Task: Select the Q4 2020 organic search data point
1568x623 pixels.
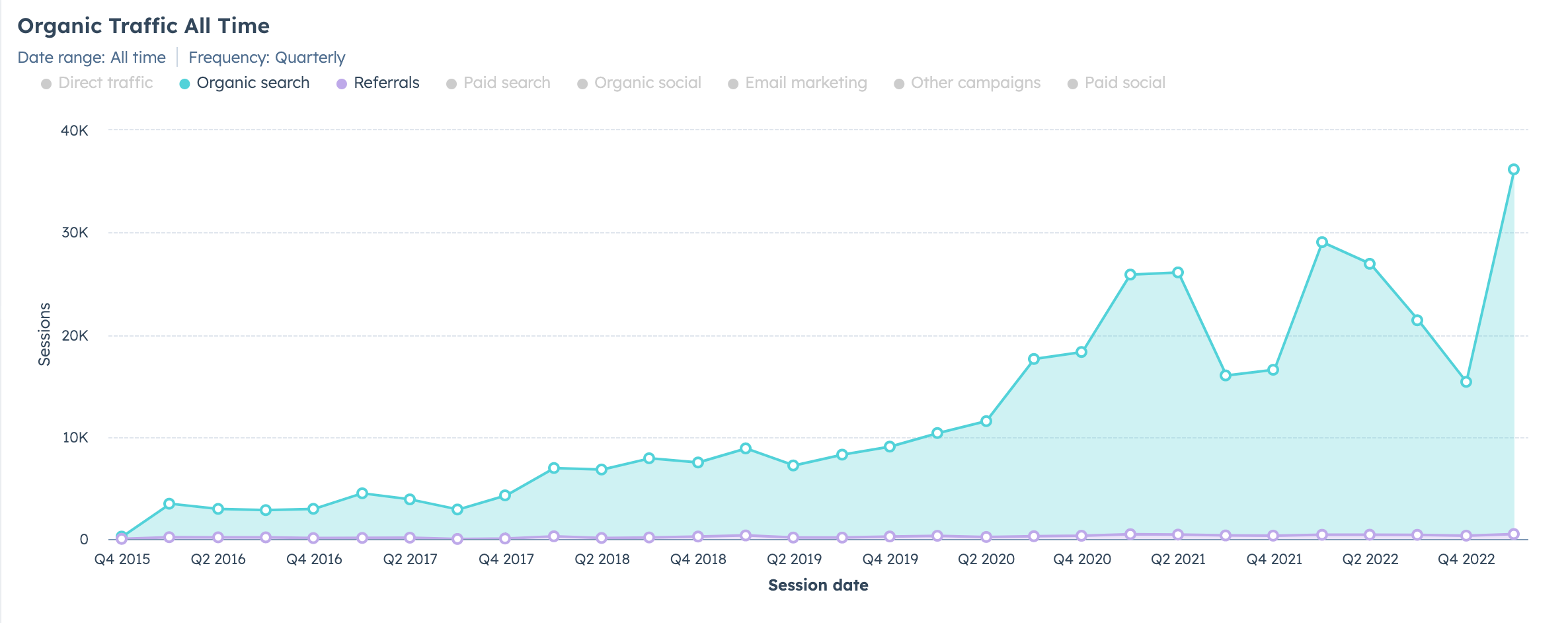Action: [1081, 352]
